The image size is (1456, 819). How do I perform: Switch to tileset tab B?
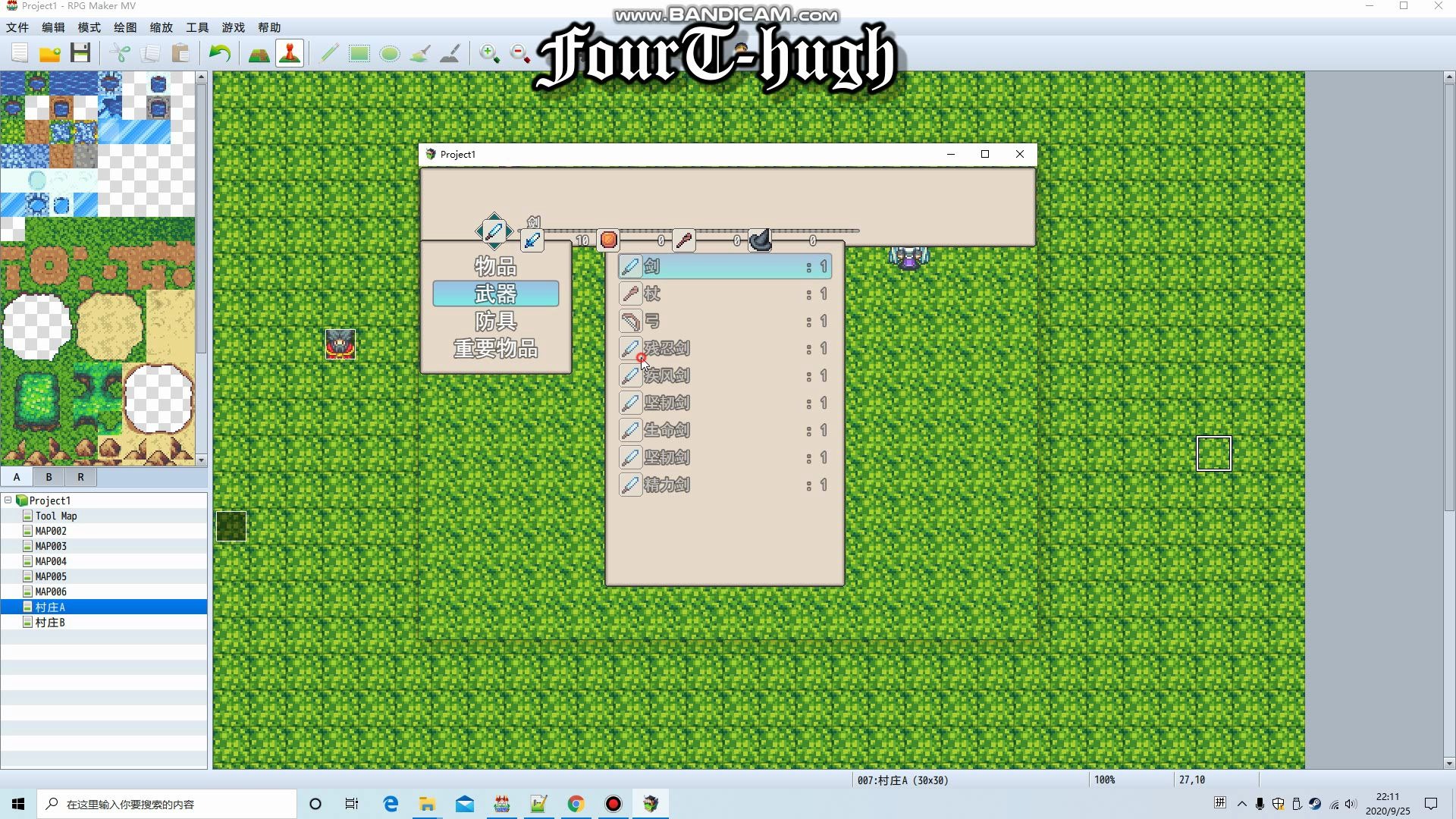[48, 477]
